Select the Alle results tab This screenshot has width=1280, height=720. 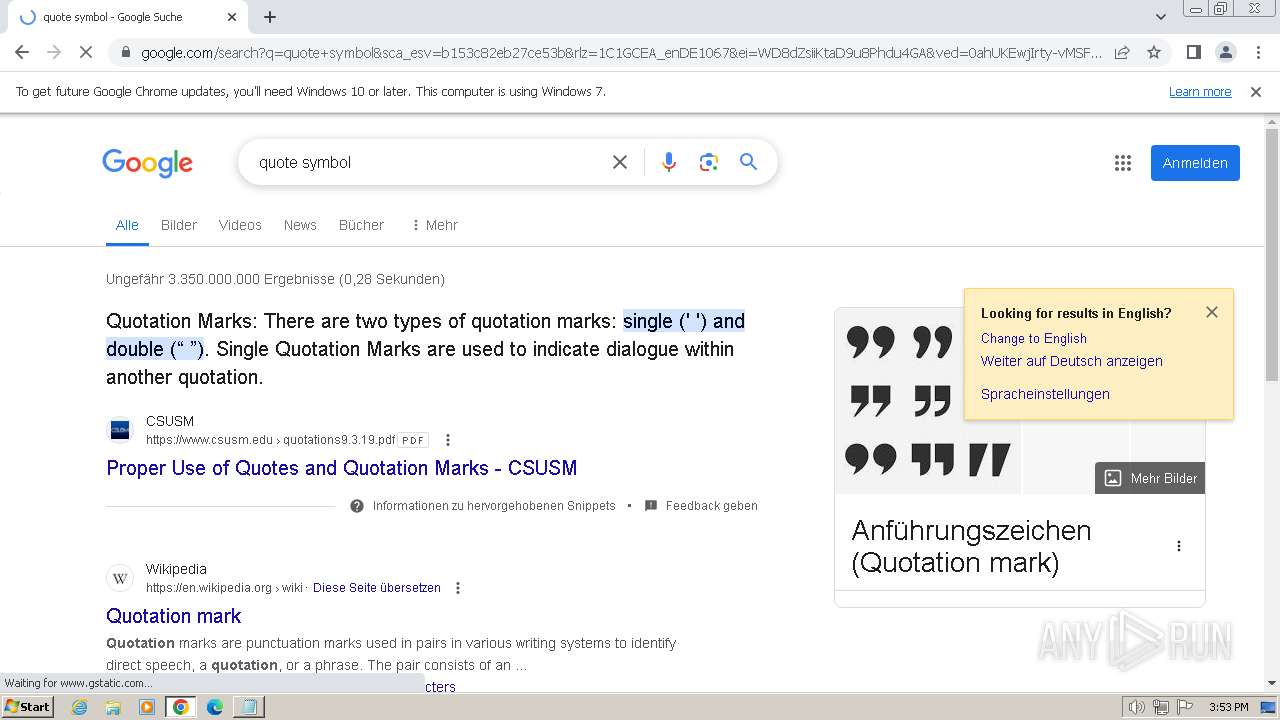tap(127, 225)
